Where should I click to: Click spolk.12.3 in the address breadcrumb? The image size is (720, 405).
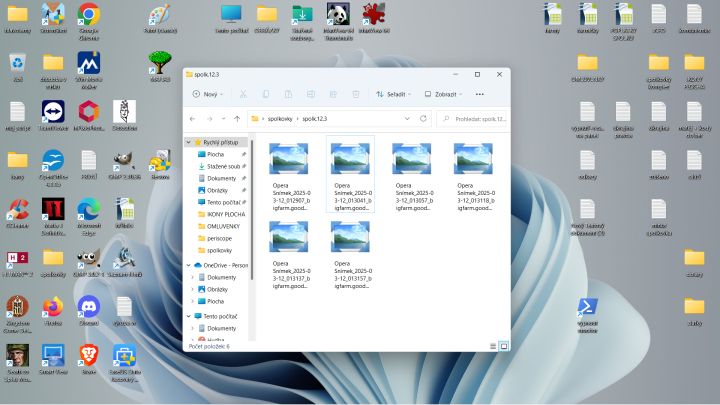(315, 119)
